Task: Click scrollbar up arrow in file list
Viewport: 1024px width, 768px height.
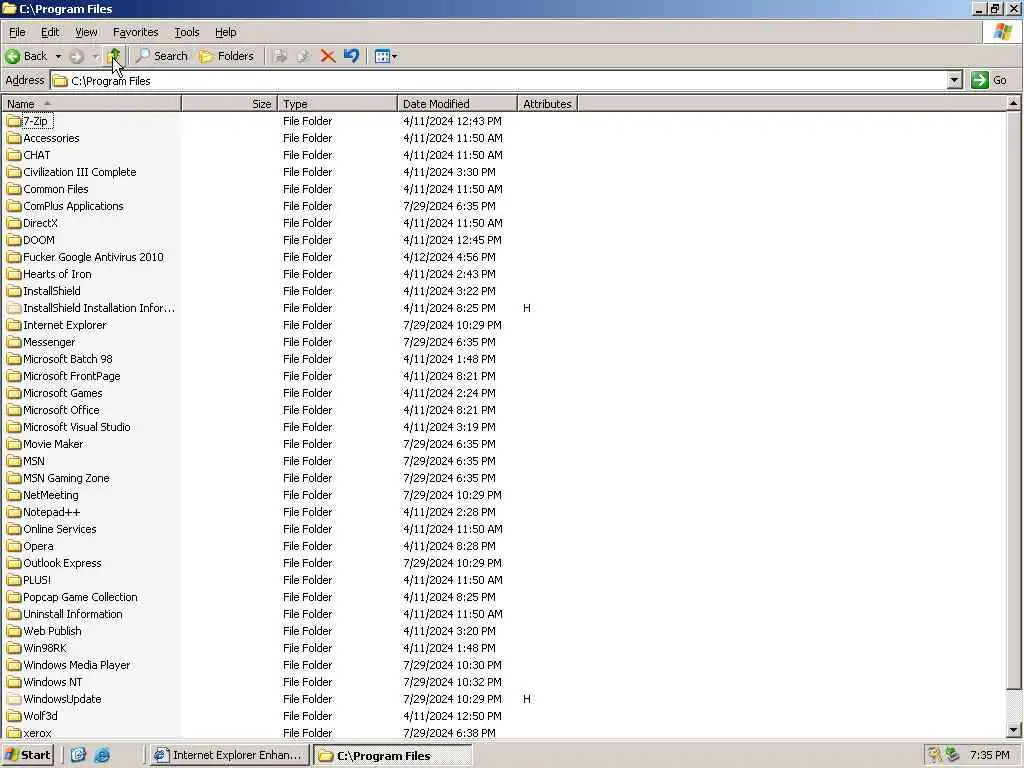Action: point(1013,103)
